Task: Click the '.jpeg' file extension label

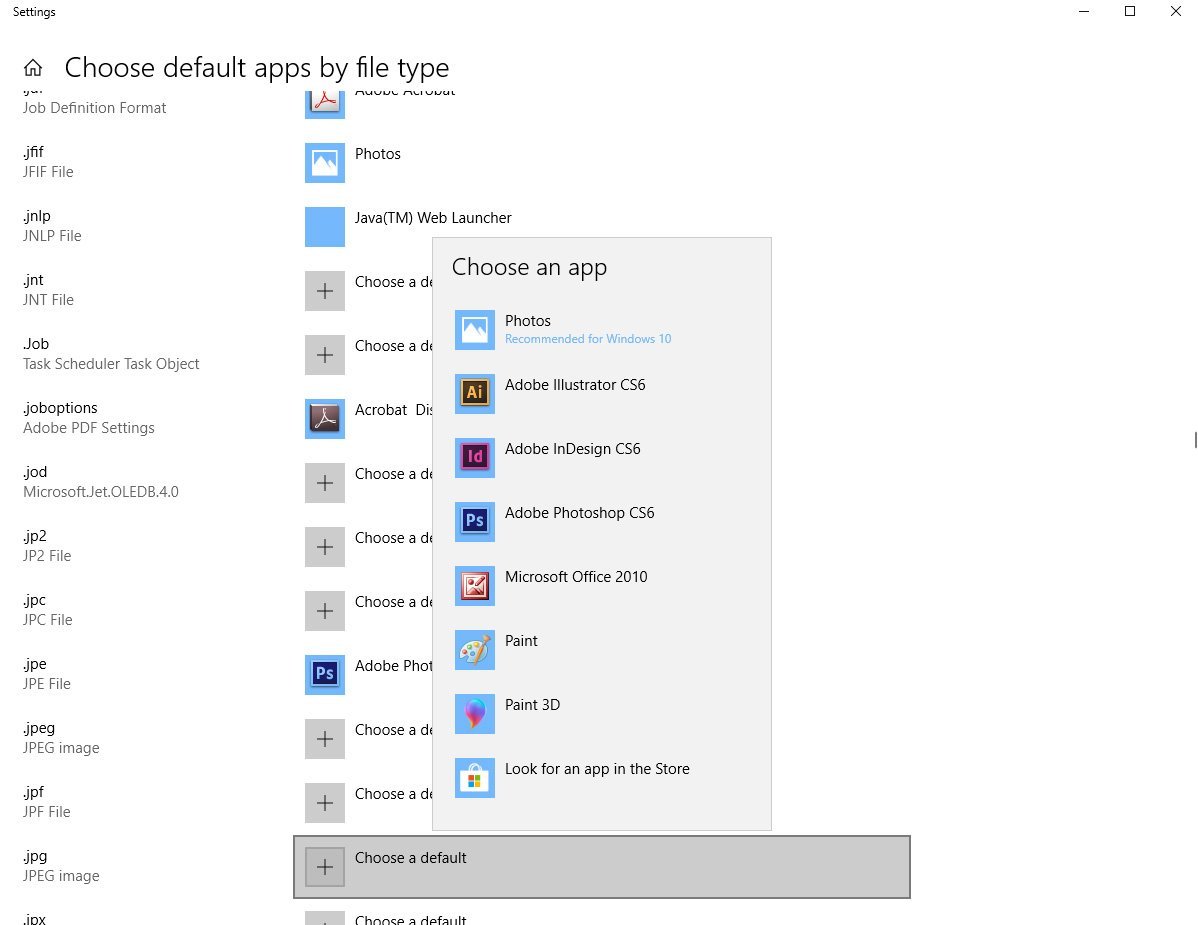Action: (39, 729)
